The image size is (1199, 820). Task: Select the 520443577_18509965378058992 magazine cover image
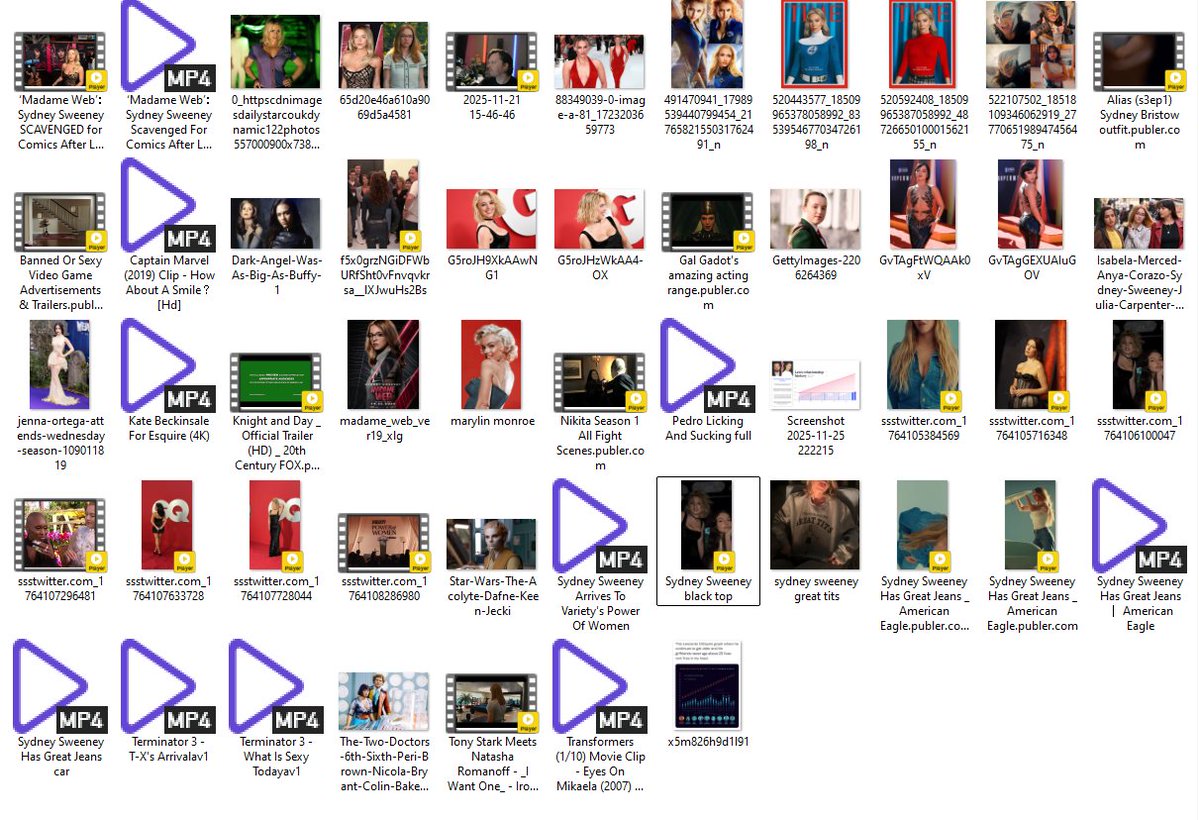[x=816, y=44]
